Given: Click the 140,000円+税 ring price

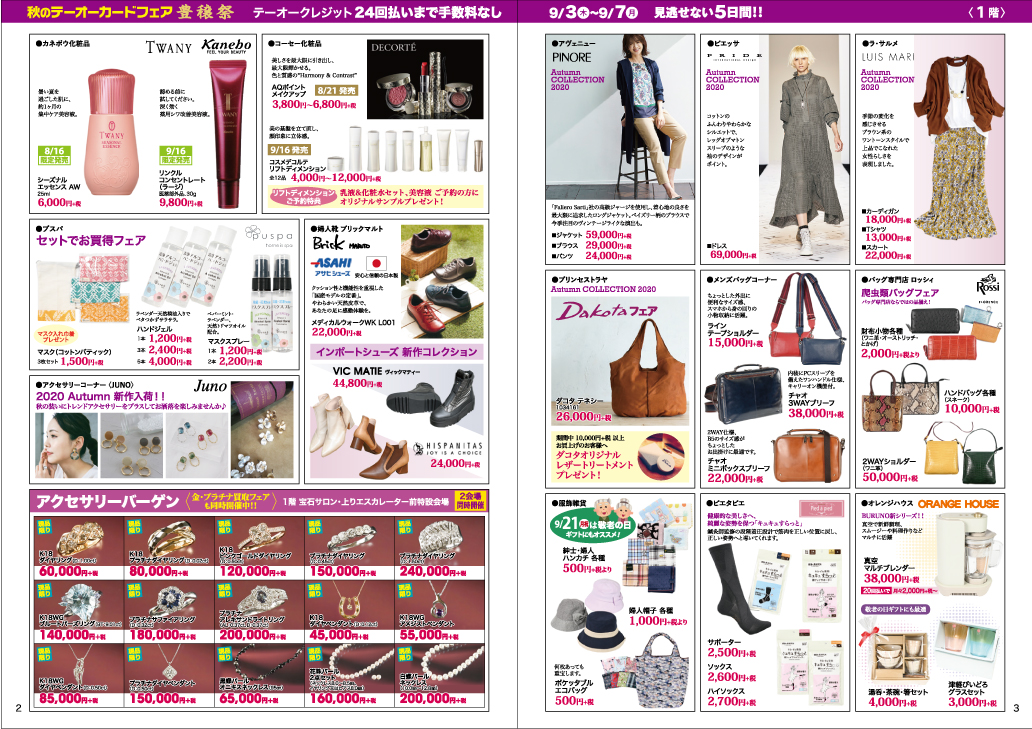Looking at the screenshot, I should click(x=72, y=635).
